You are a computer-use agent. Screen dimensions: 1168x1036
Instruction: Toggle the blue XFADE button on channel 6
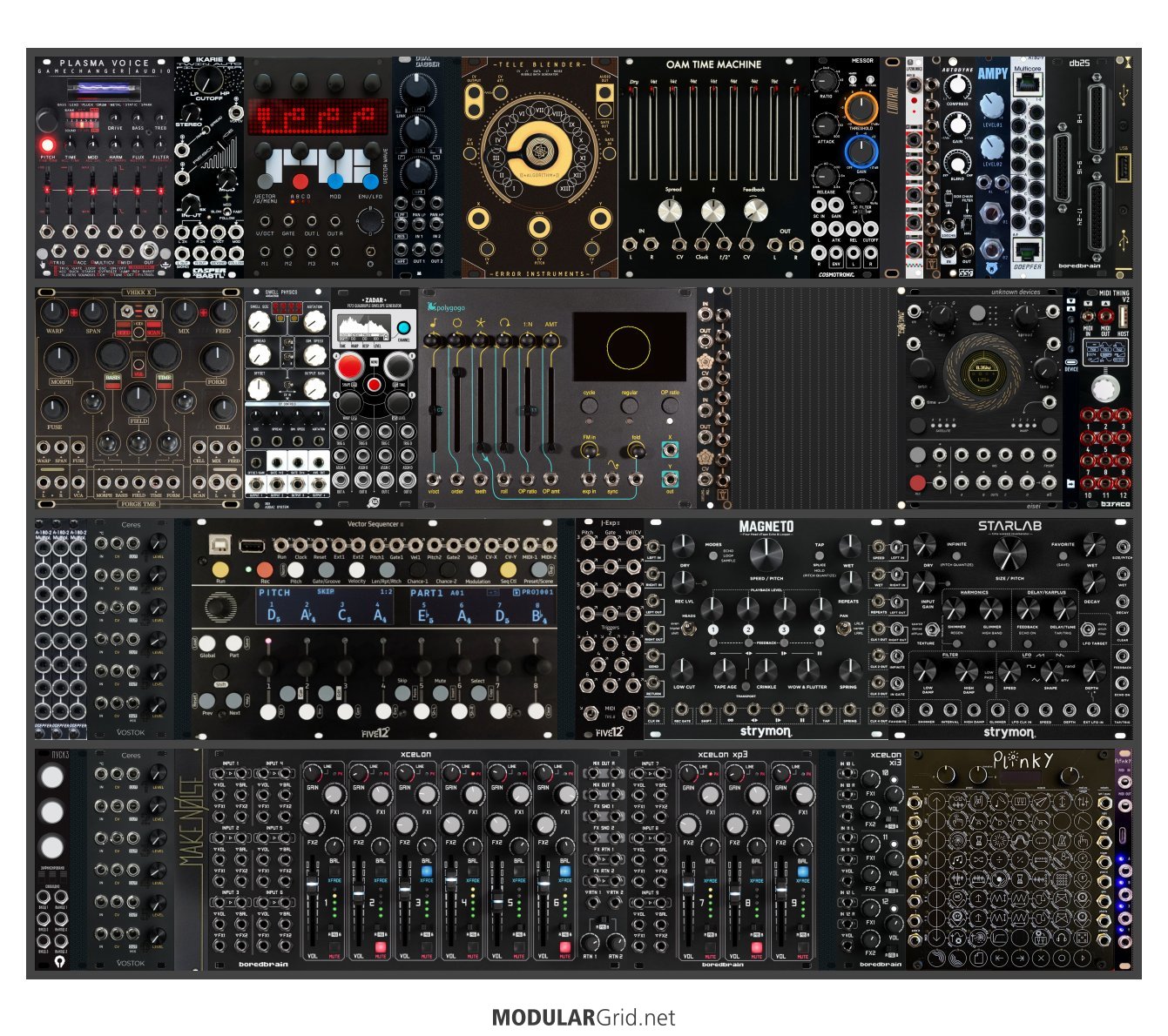tap(564, 871)
